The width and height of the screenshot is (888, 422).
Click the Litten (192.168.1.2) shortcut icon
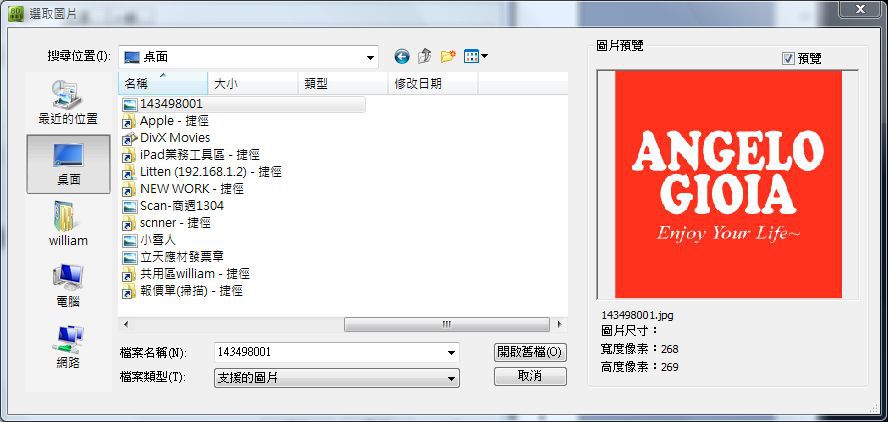[130, 172]
